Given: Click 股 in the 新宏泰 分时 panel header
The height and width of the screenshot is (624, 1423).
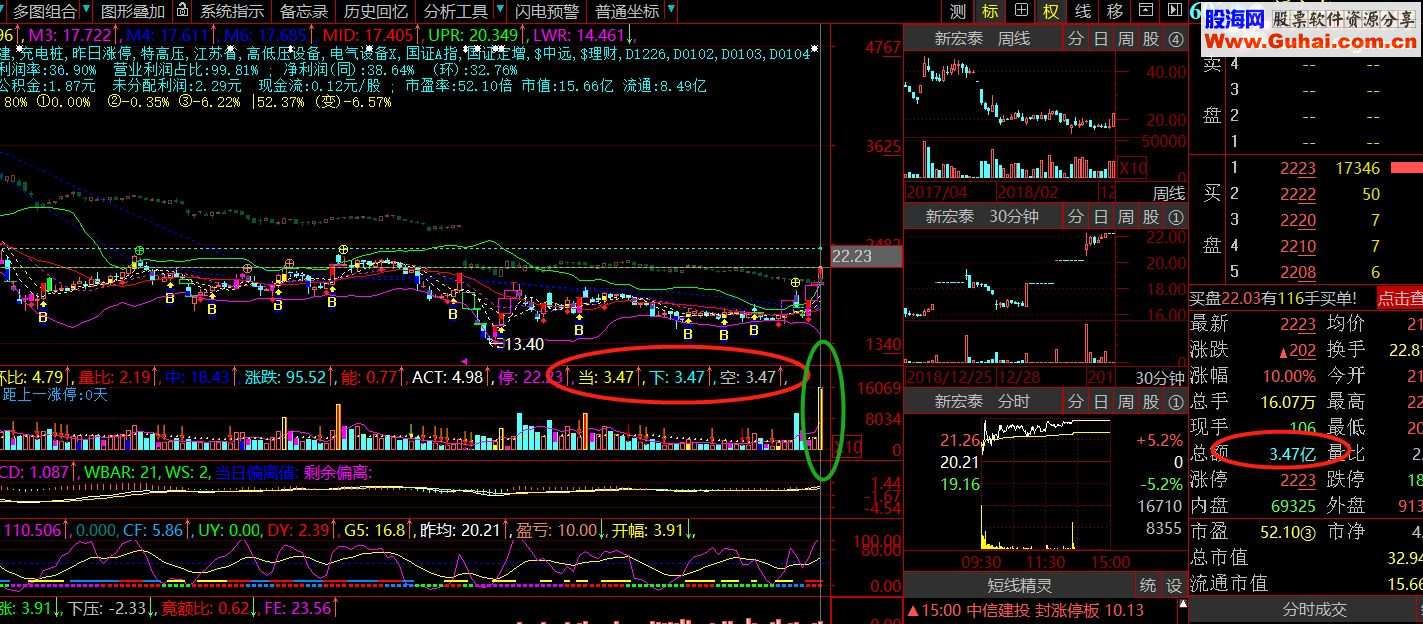Looking at the screenshot, I should [1151, 401].
